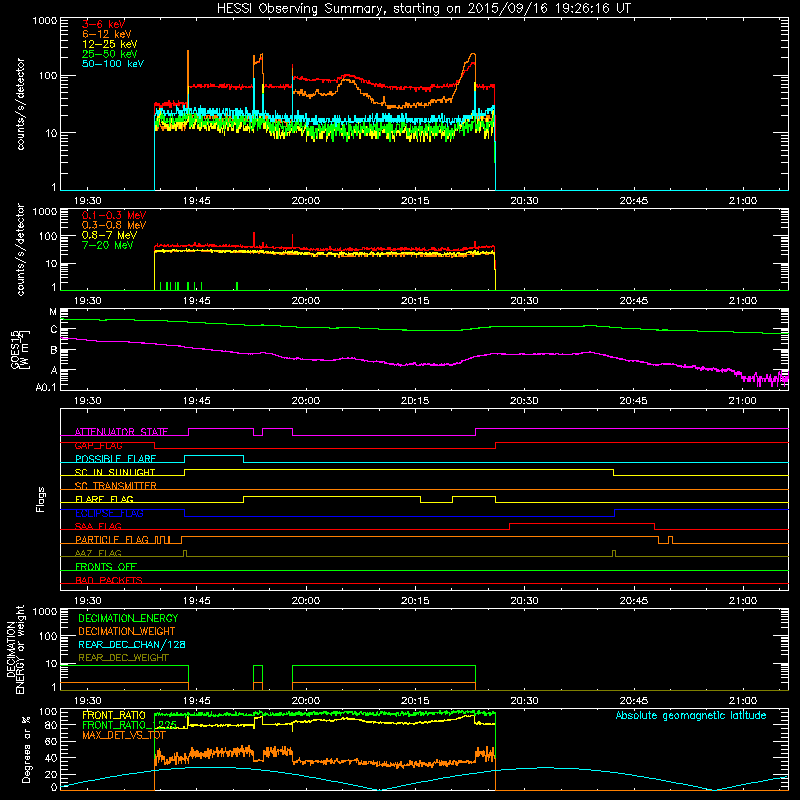This screenshot has width=800, height=800.
Task: Select the SC_TRANSMITTER flag label
Action: coord(115,486)
